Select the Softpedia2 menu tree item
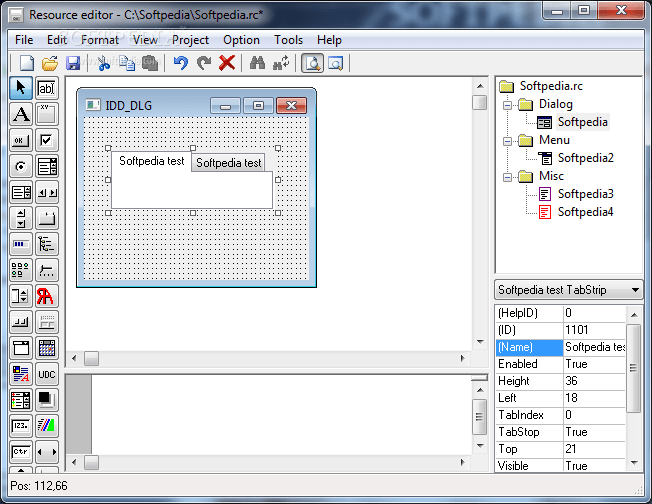 coord(585,158)
